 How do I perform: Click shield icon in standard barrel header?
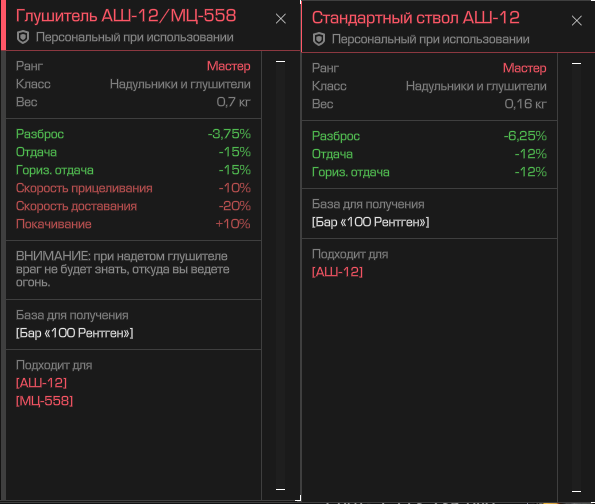pos(319,39)
